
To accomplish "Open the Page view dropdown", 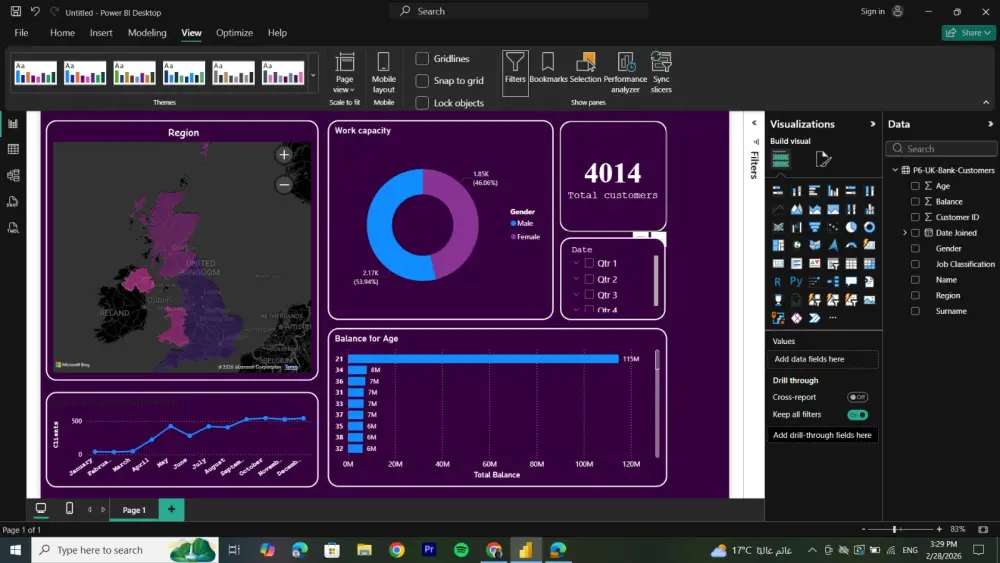I will pos(344,73).
